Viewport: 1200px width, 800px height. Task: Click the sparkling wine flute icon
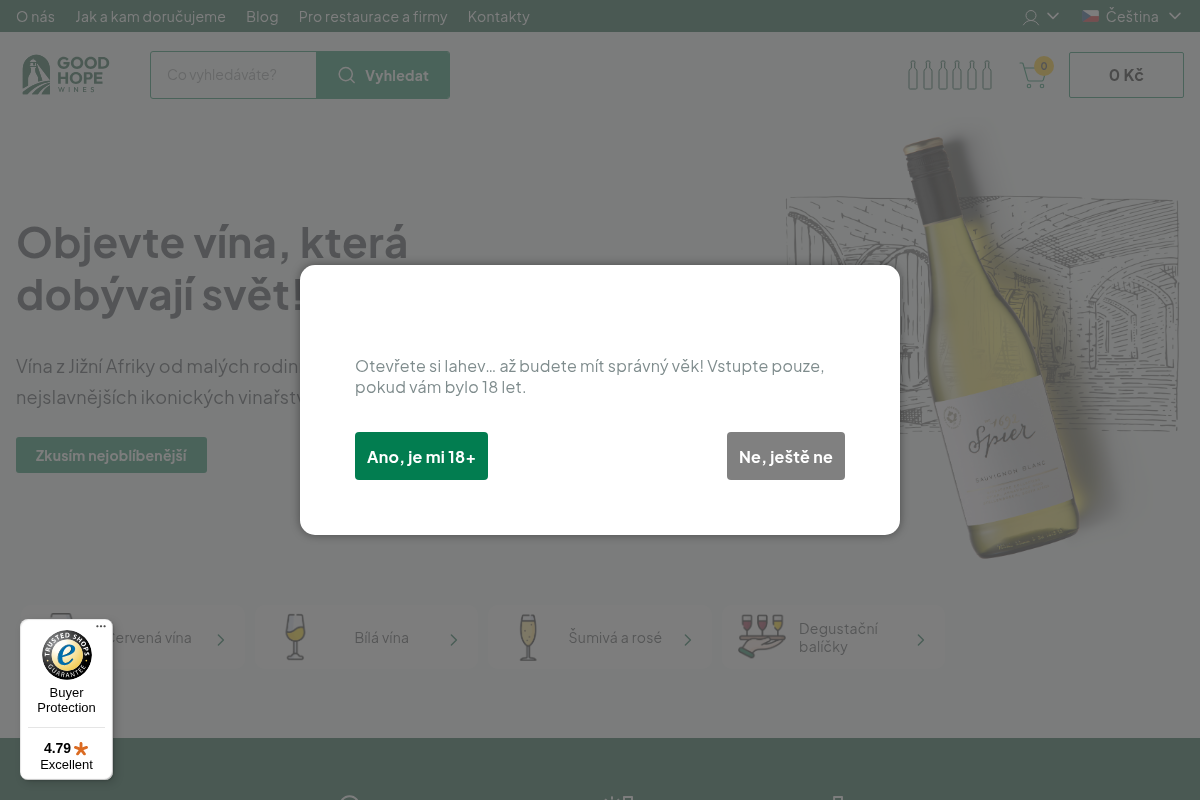click(528, 637)
